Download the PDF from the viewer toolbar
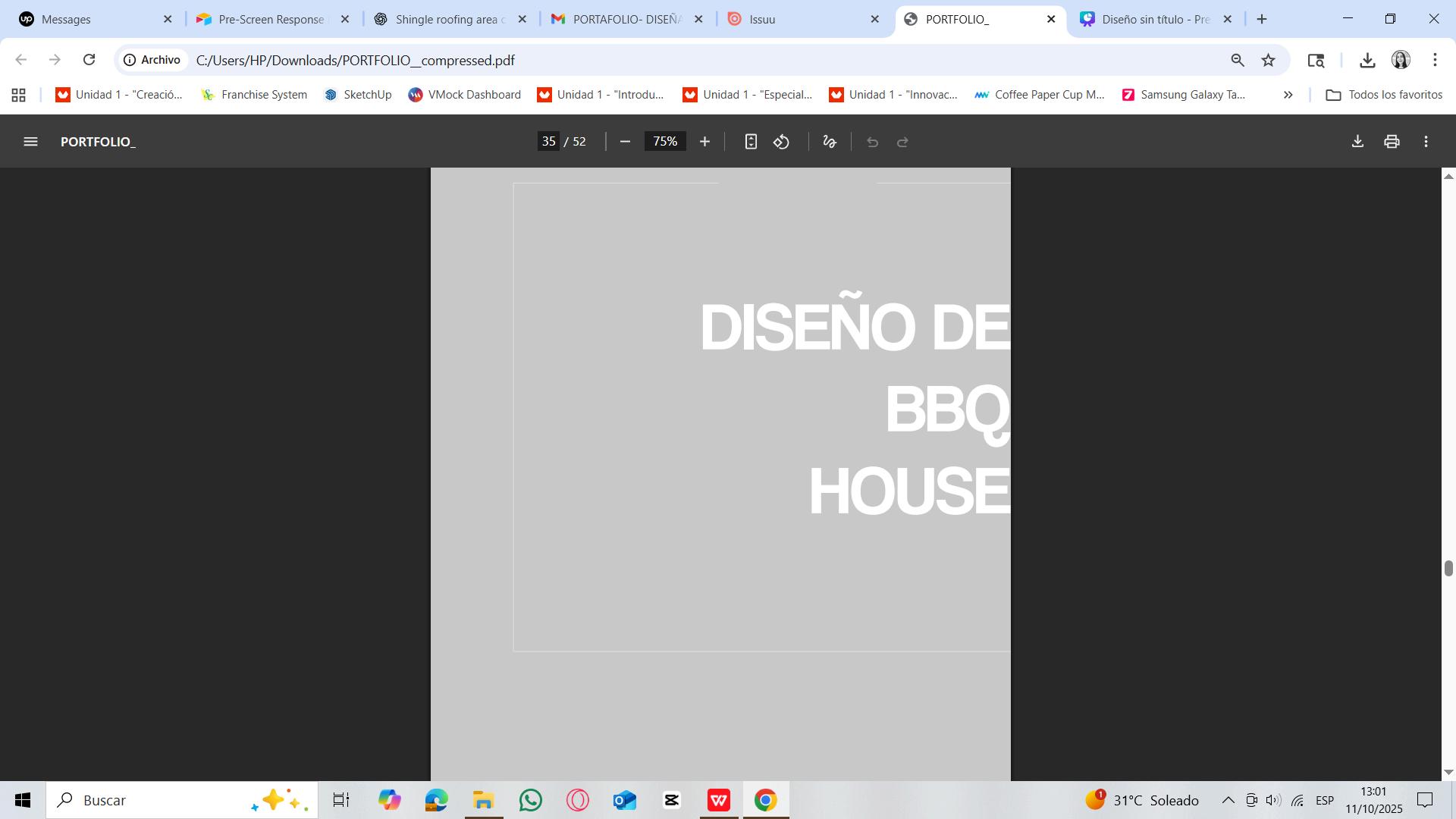This screenshot has height=819, width=1456. tap(1357, 142)
